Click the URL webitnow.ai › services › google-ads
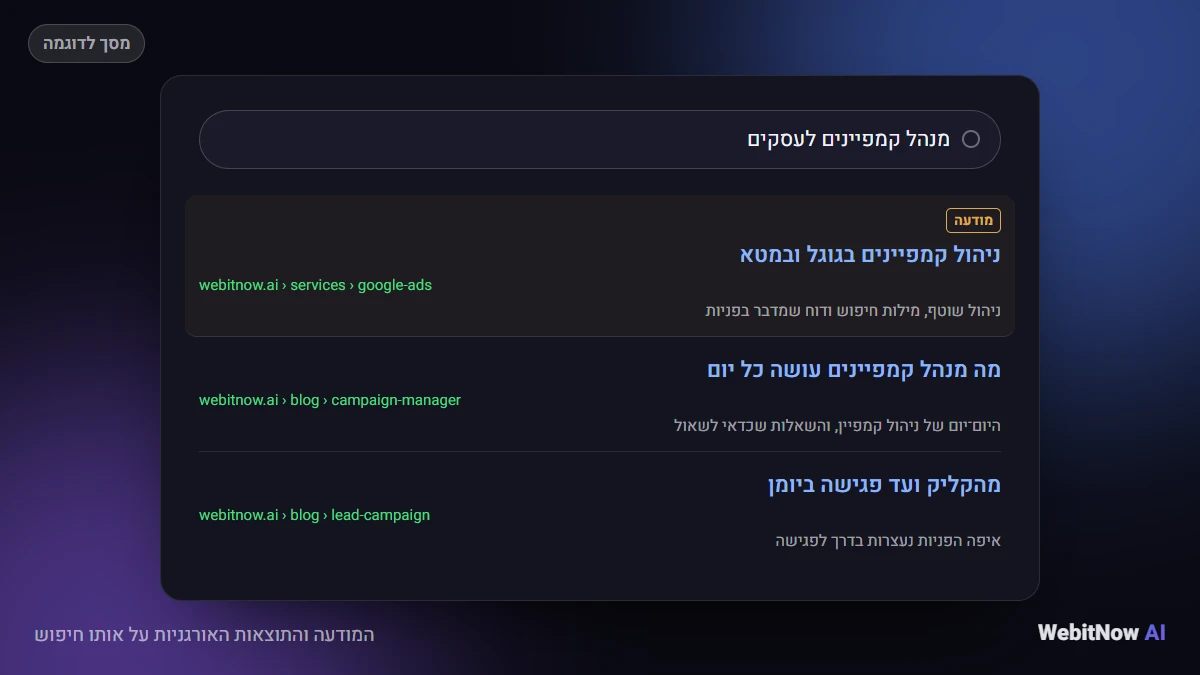This screenshot has width=1200, height=675. point(315,285)
